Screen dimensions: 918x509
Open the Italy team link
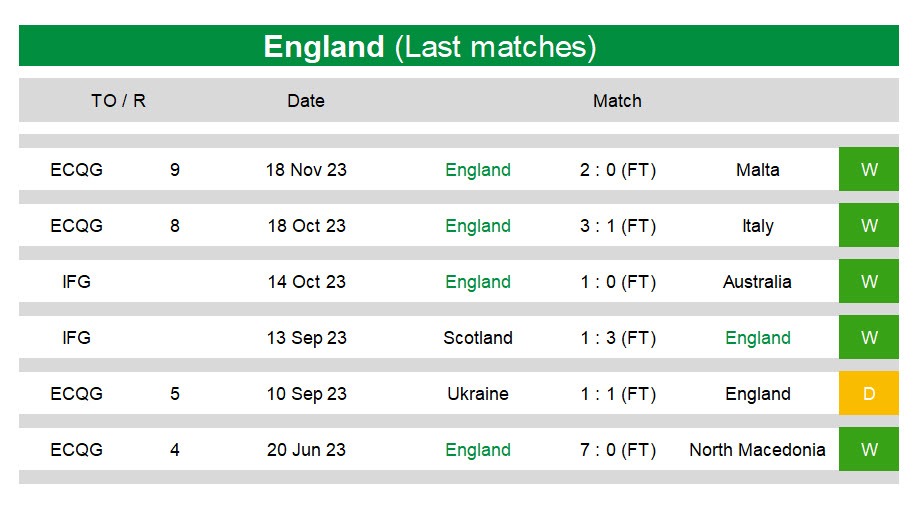pos(758,226)
